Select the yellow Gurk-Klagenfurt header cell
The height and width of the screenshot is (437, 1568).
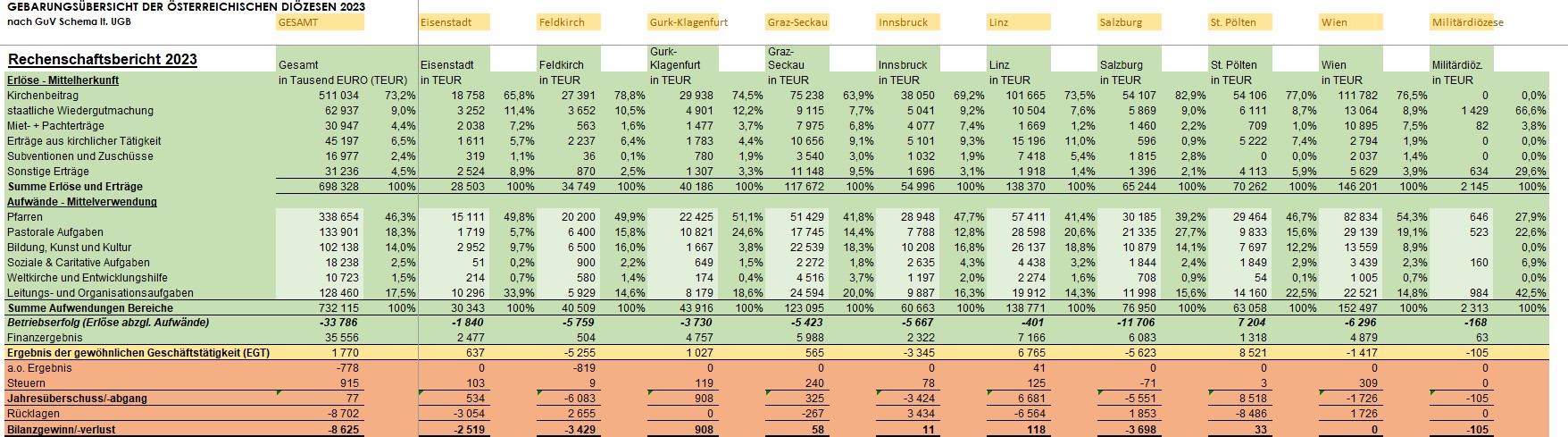click(683, 22)
